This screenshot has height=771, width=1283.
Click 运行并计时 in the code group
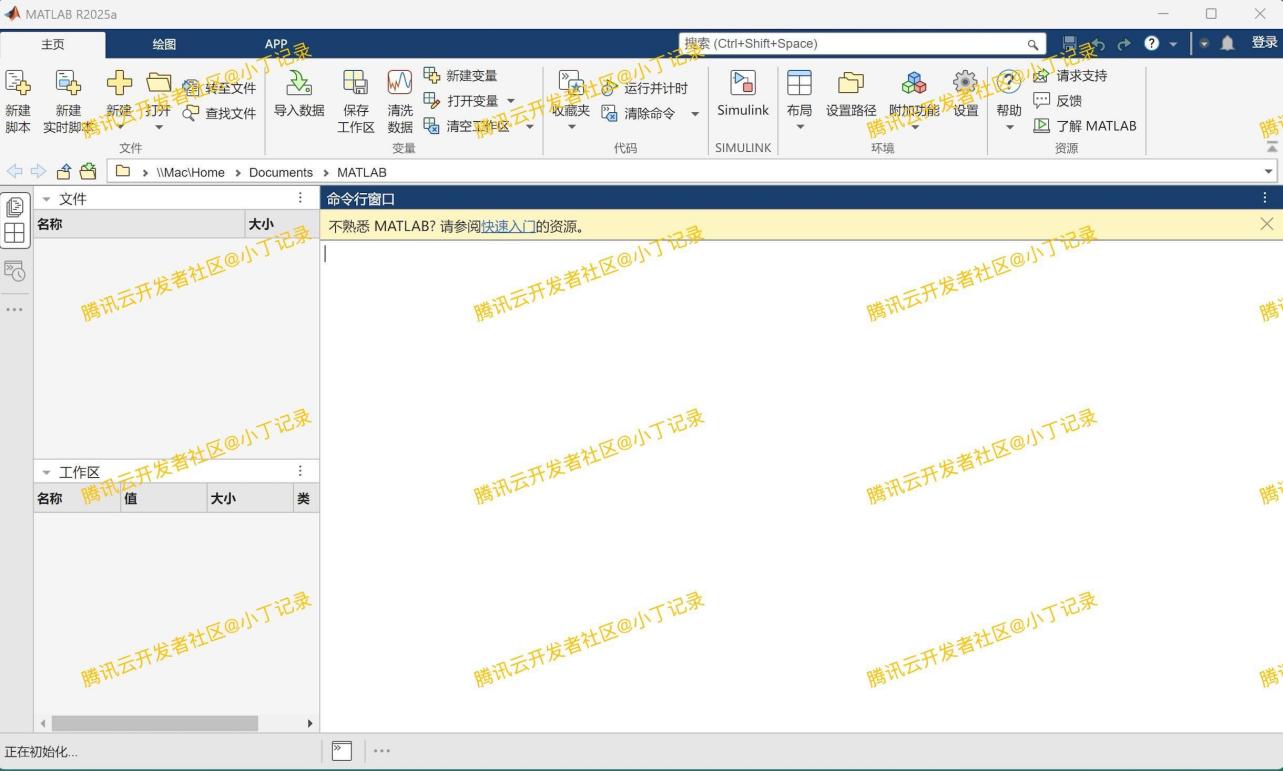(645, 88)
